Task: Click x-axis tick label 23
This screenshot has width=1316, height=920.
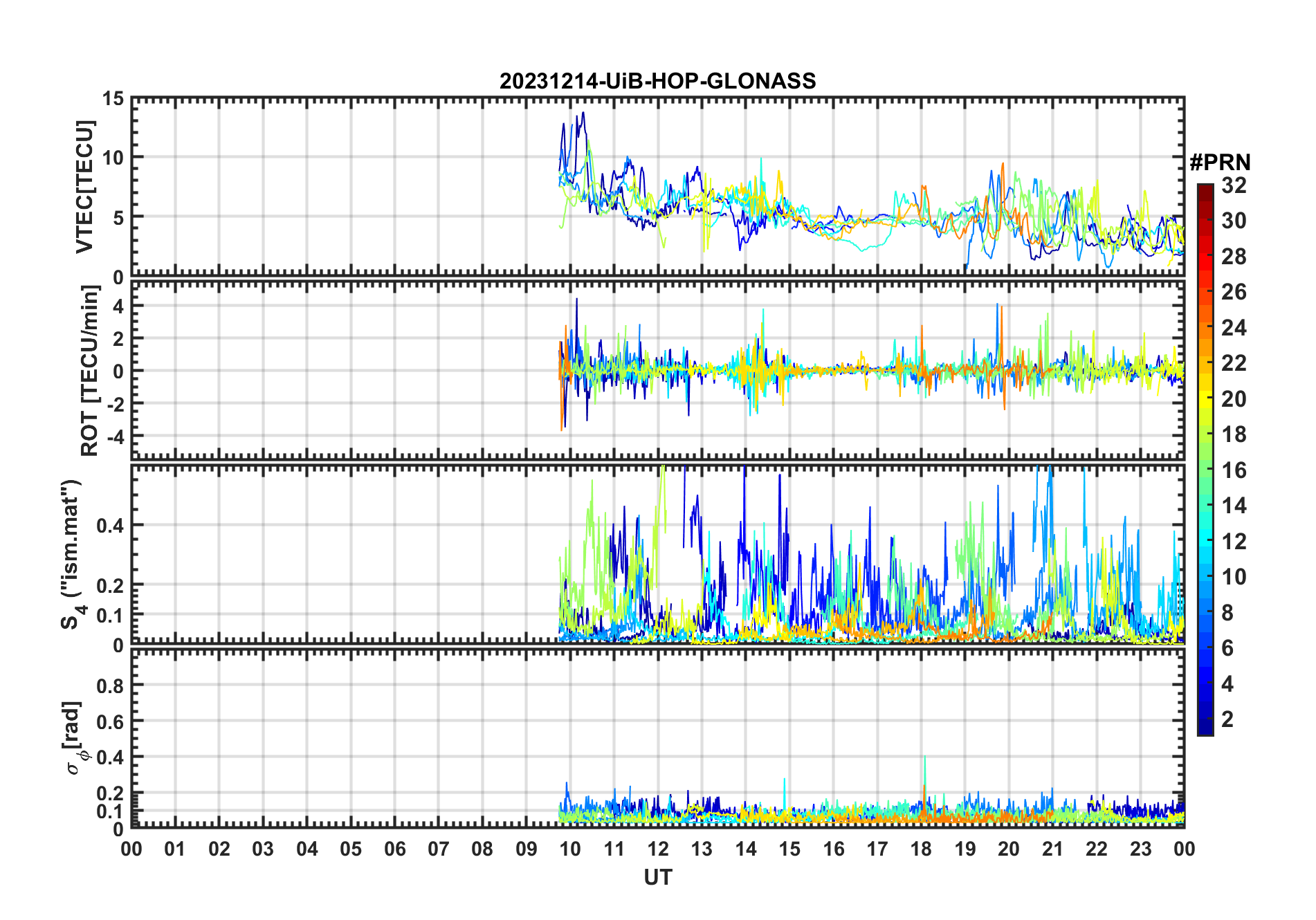Action: [x=1140, y=849]
